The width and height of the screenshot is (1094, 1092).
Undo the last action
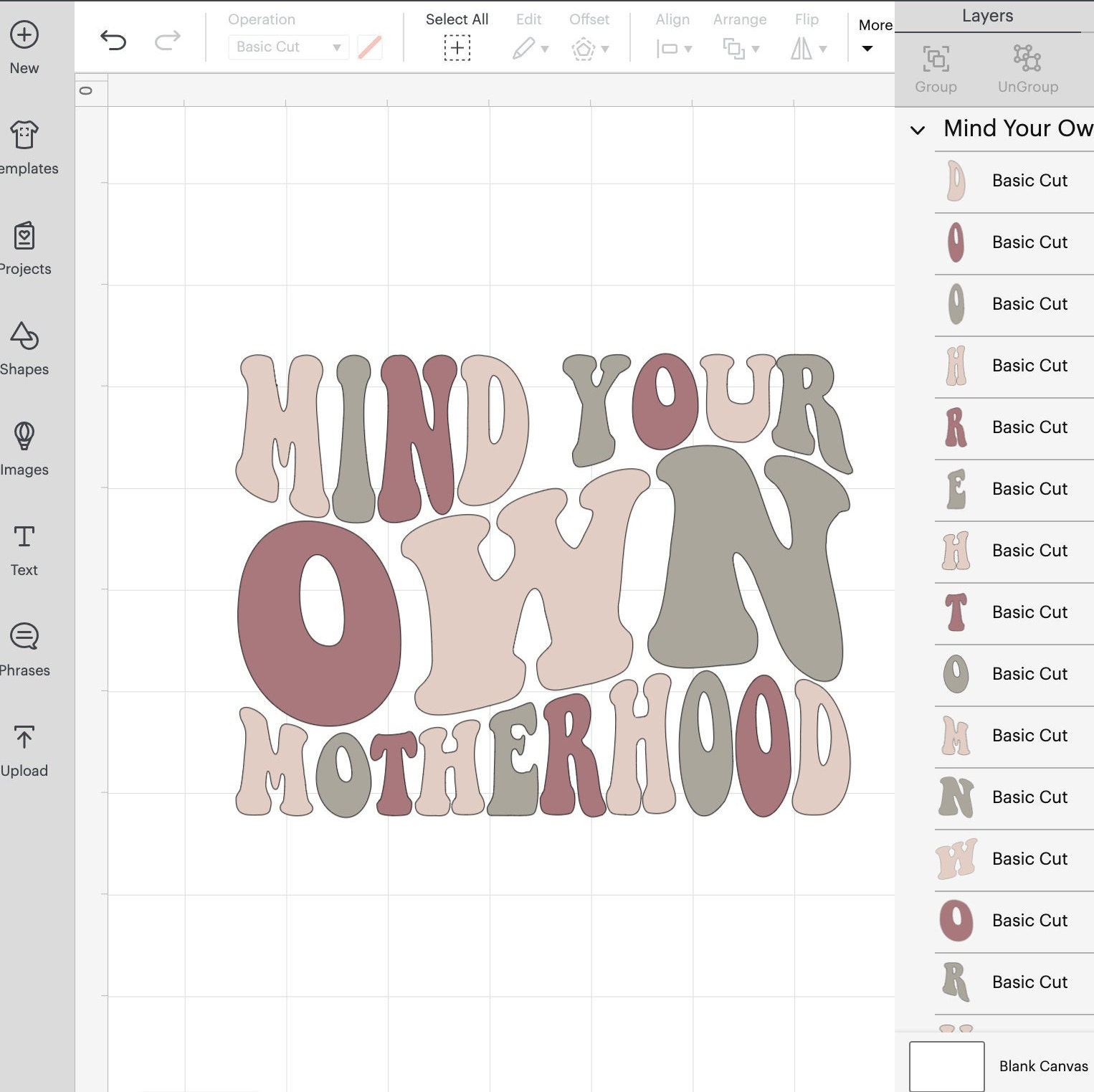click(115, 39)
